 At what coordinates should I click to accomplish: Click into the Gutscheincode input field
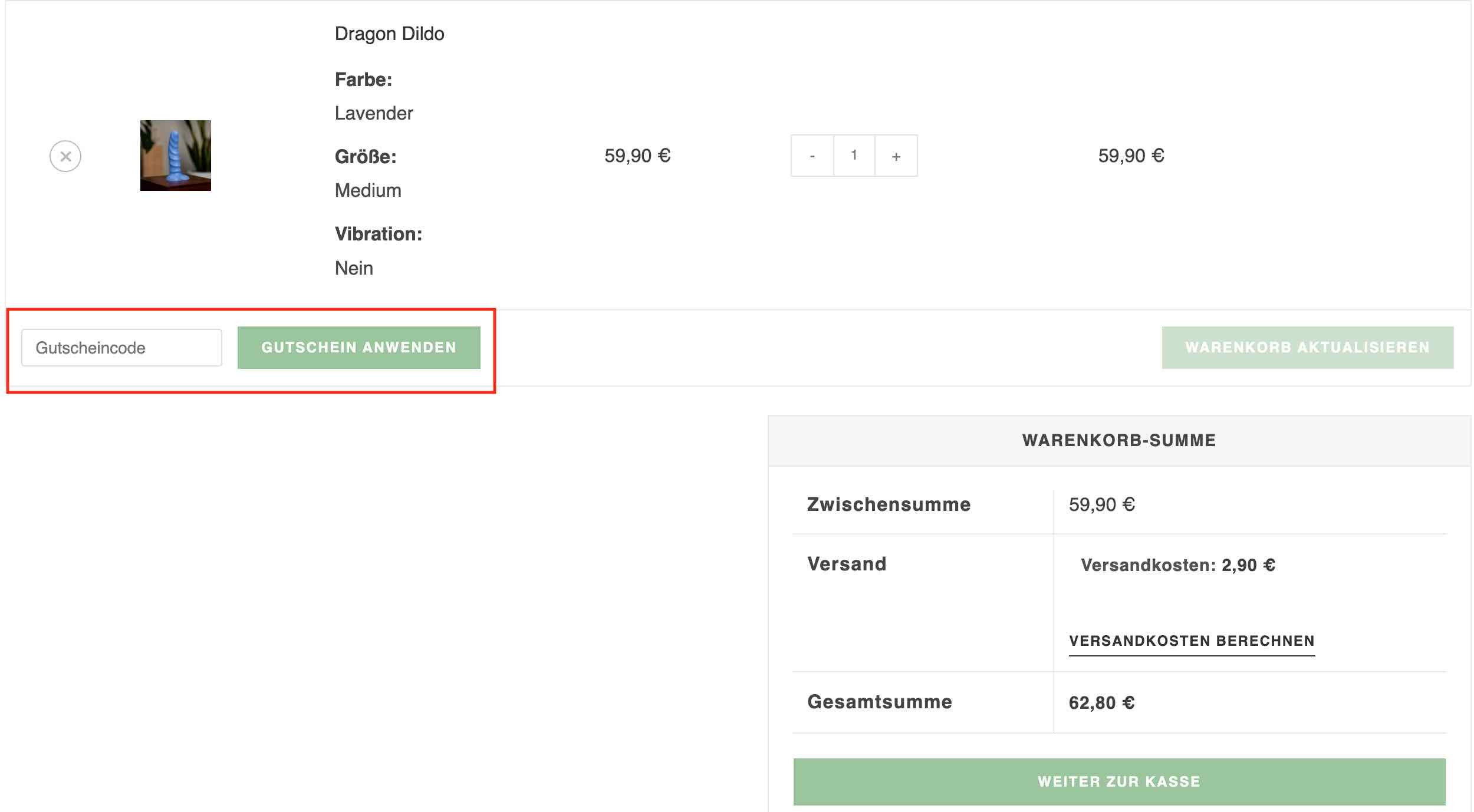(121, 347)
